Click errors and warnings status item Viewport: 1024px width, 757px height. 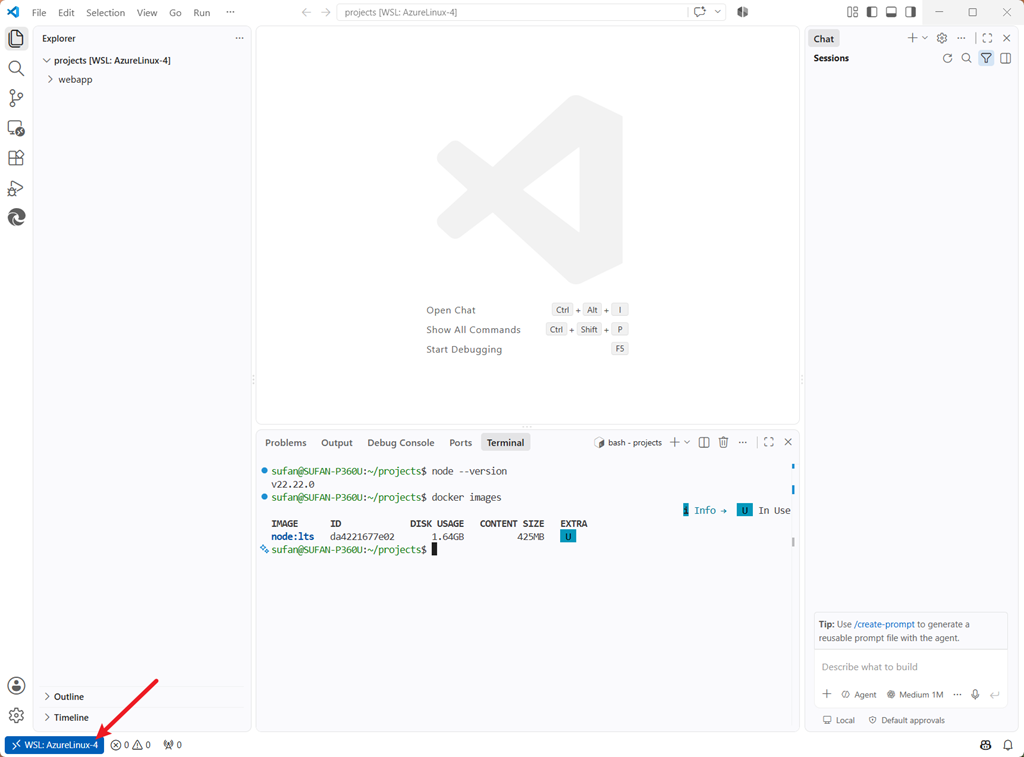pyautogui.click(x=131, y=745)
